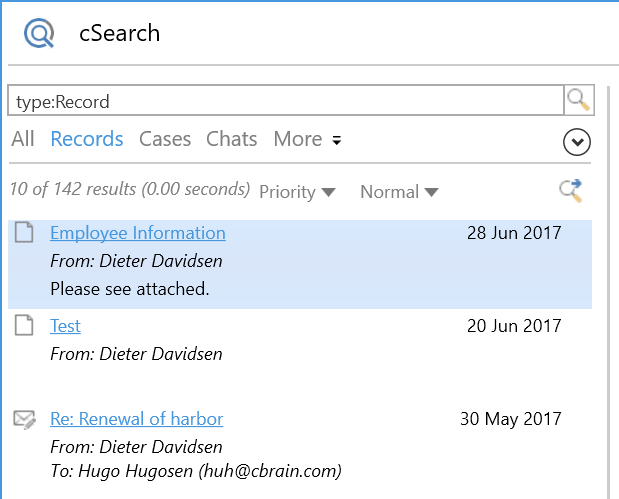Open the Priority sort dropdown
The width and height of the screenshot is (619, 499).
297,192
